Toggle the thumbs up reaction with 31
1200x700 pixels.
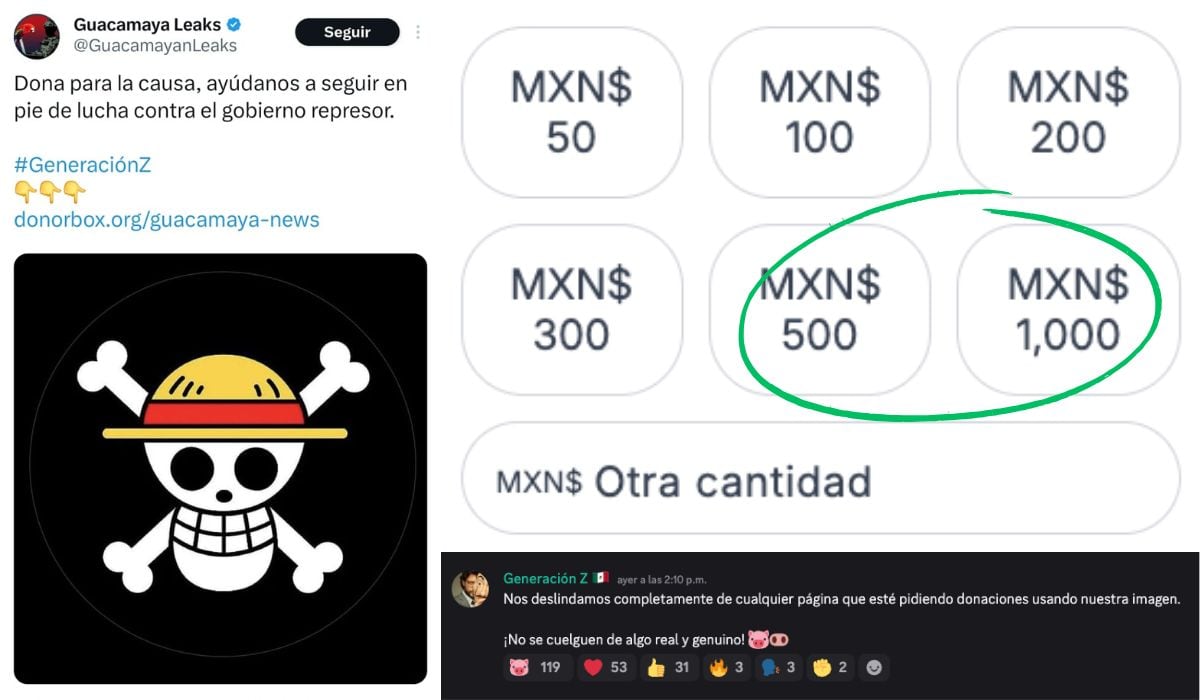671,667
